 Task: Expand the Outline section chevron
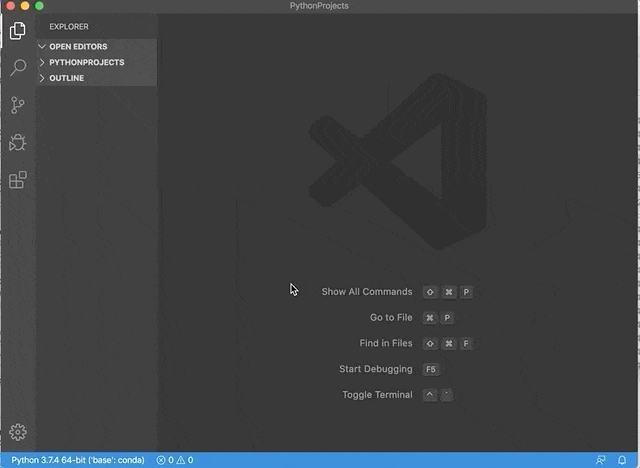tap(42, 78)
